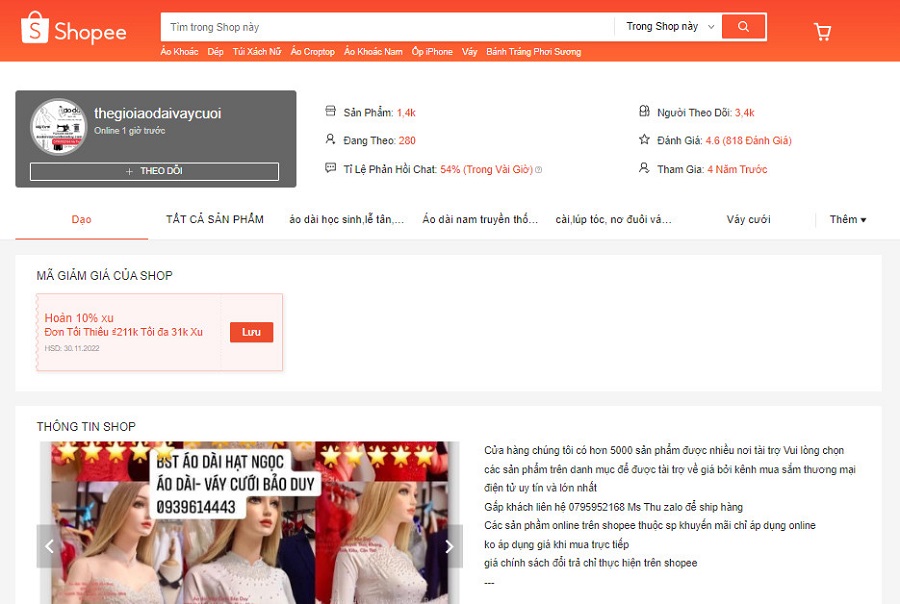Click the áo dài hạt ngọc banner image
Image resolution: width=900 pixels, height=604 pixels.
[x=249, y=522]
